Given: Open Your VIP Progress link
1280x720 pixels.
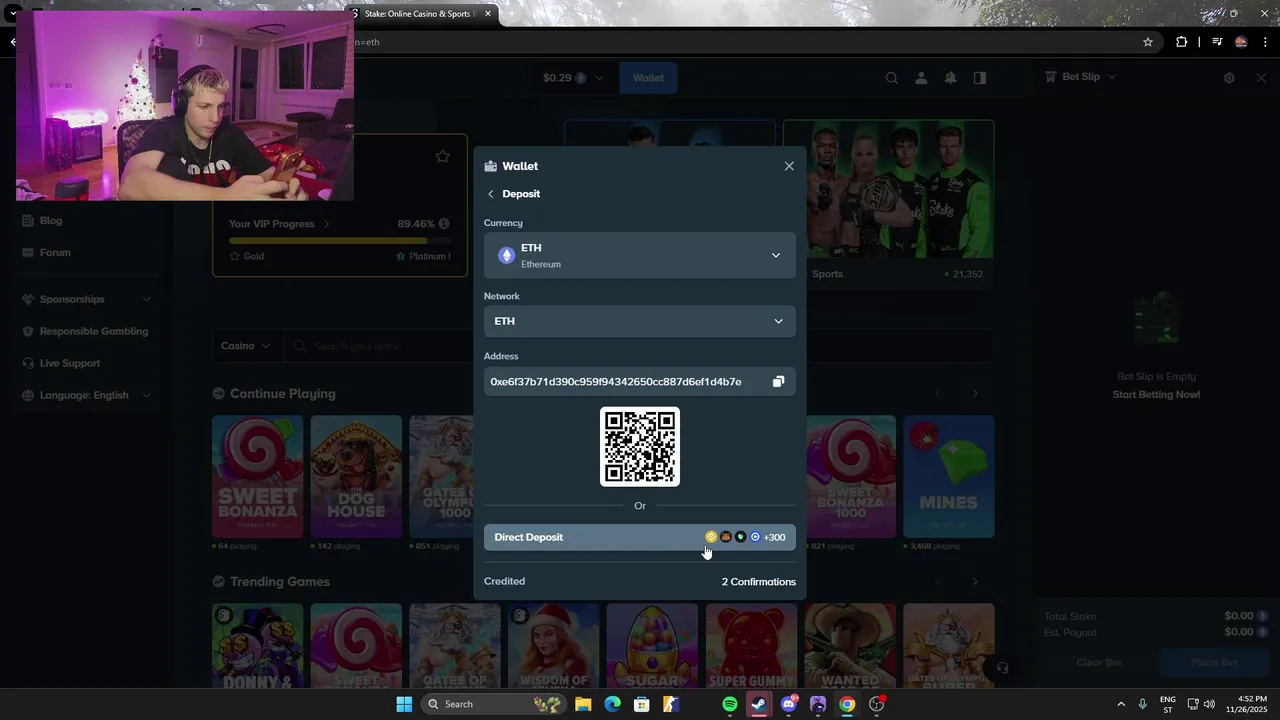Looking at the screenshot, I should (x=279, y=224).
